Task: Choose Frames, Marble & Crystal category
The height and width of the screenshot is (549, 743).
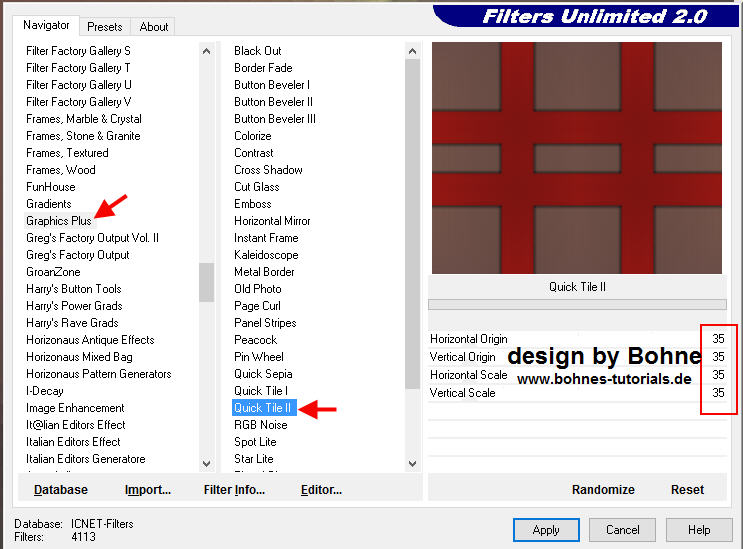Action: [x=84, y=119]
